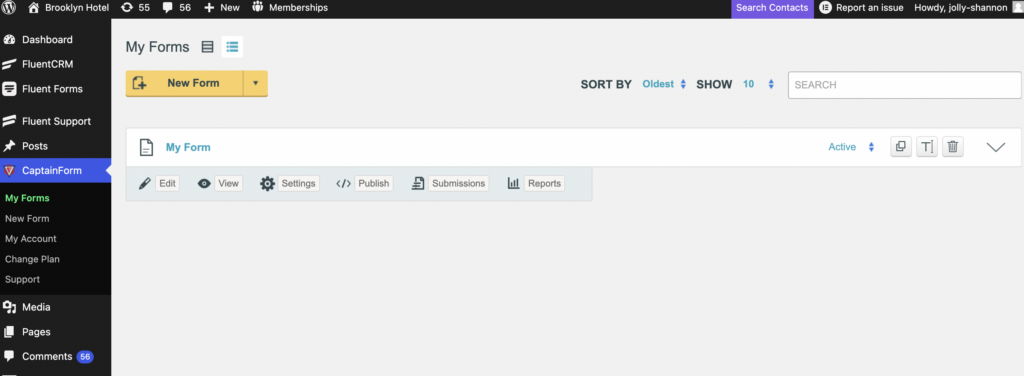
Task: Click the Edit pencil button
Action: [x=159, y=183]
